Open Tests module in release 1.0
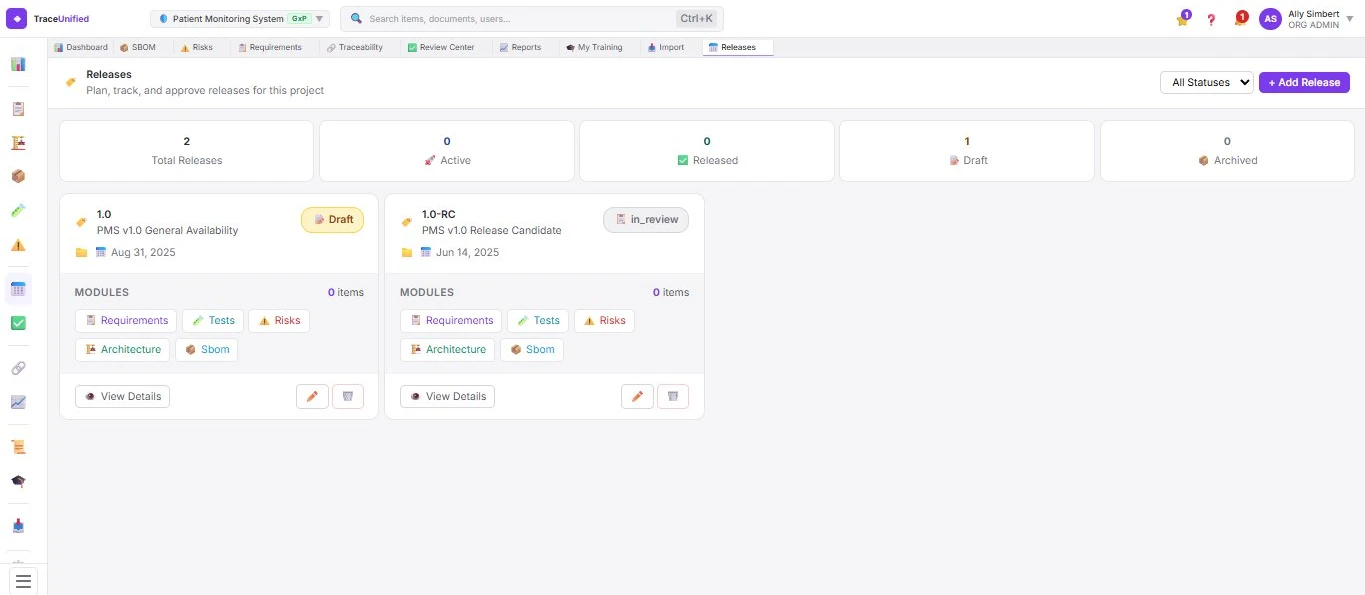Screen dimensions: 1365x595 click(x=213, y=320)
